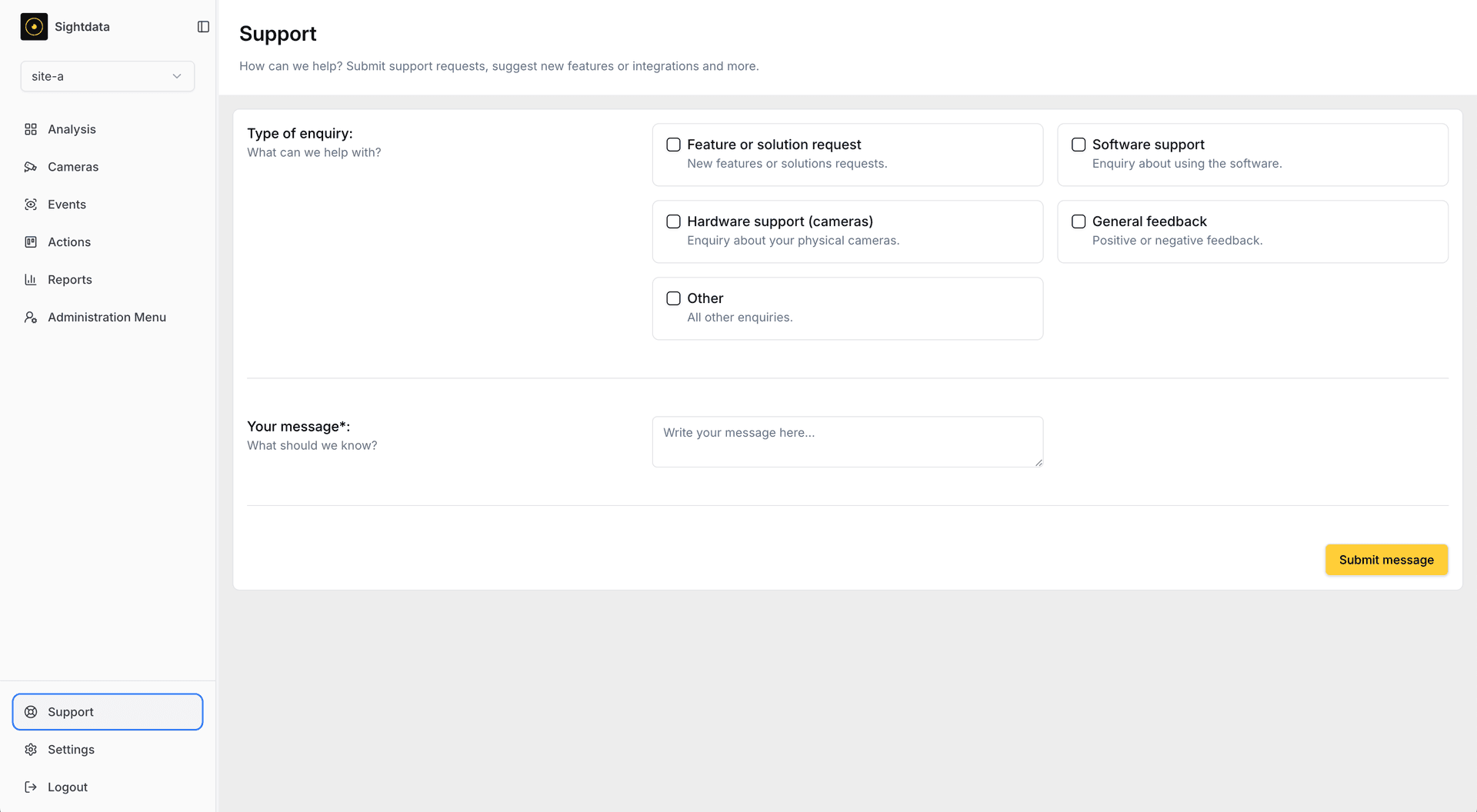Click the Analysis grid icon
This screenshot has width=1477, height=812.
click(x=31, y=129)
